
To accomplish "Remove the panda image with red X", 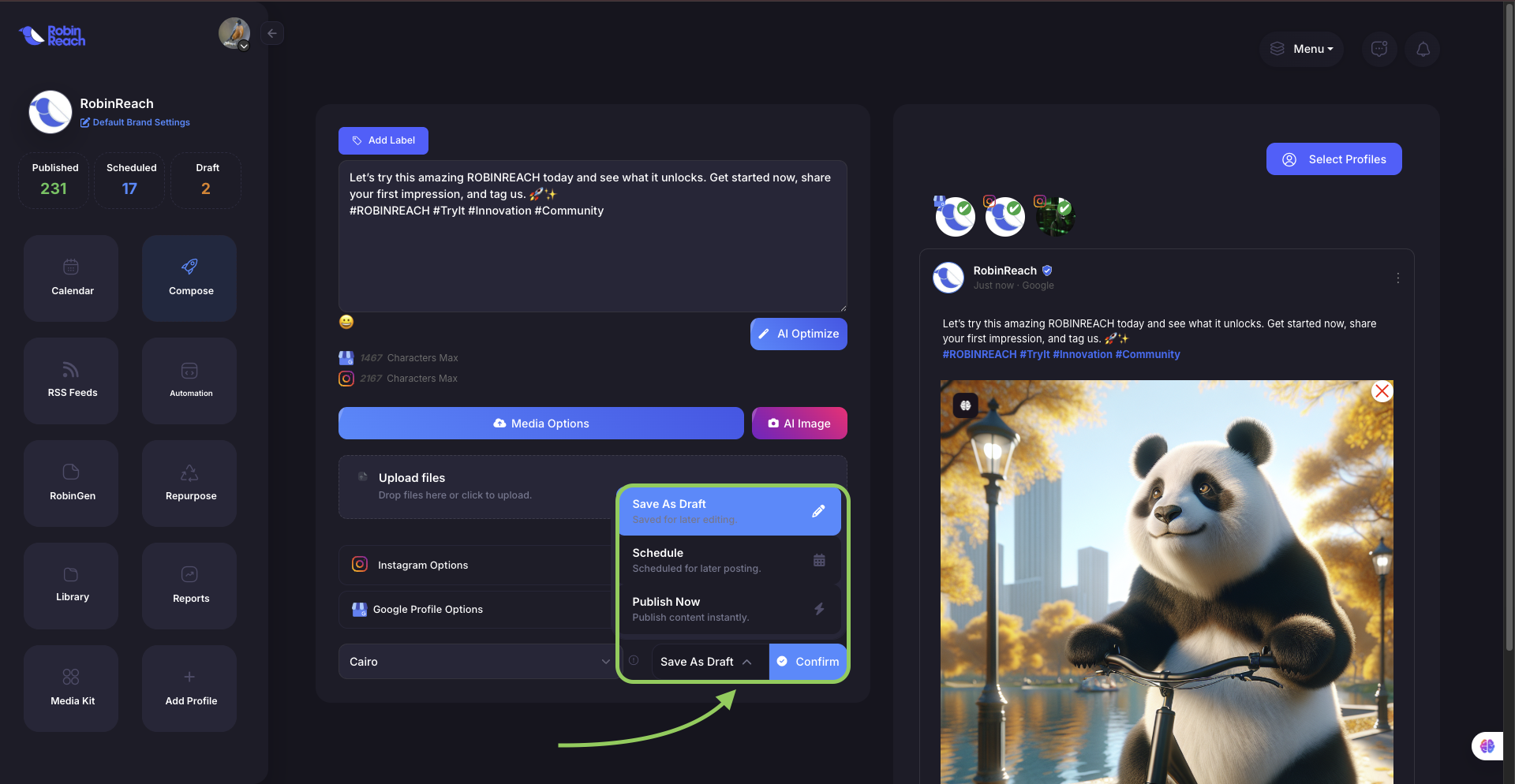I will pos(1382,391).
